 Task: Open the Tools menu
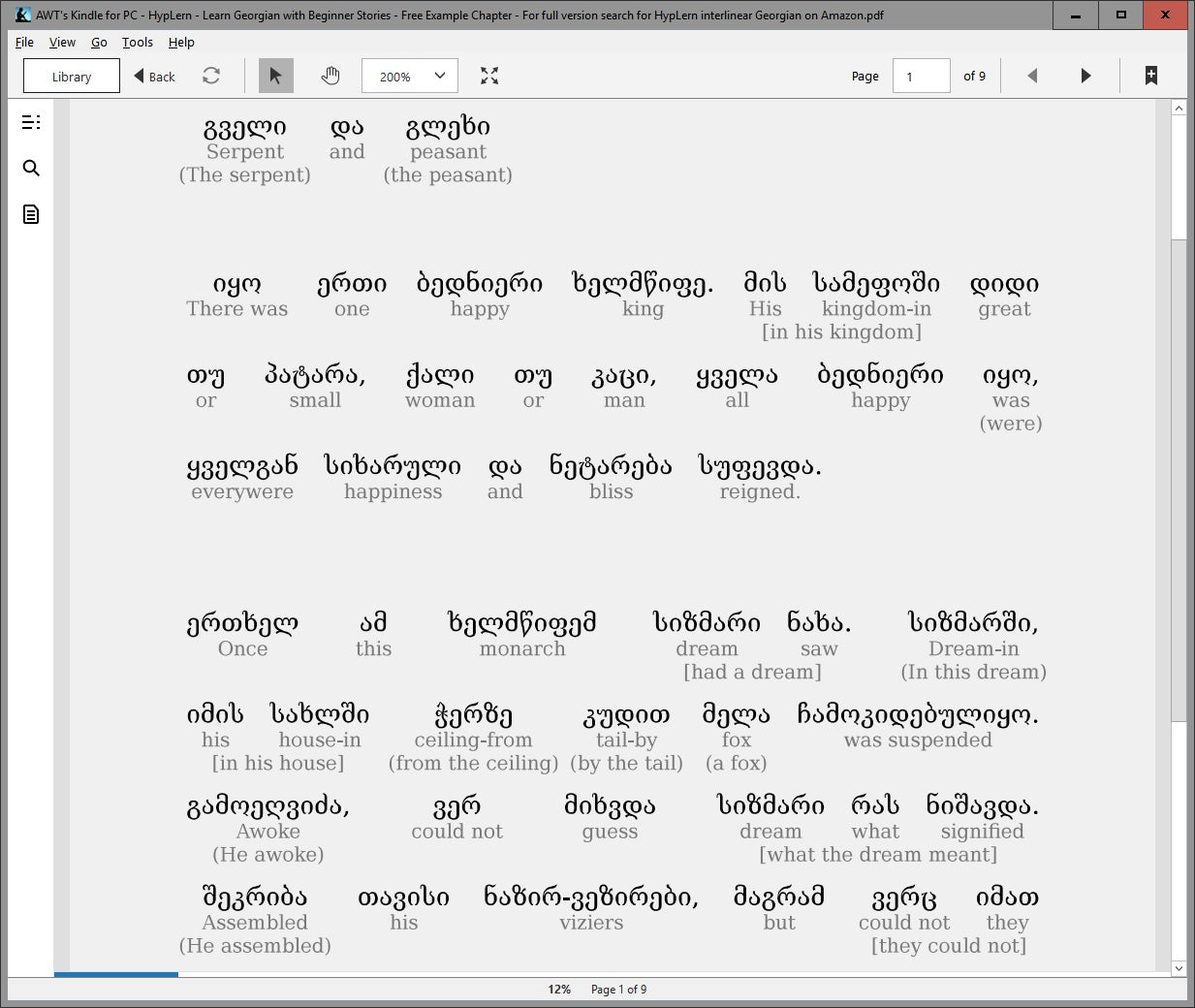click(137, 42)
